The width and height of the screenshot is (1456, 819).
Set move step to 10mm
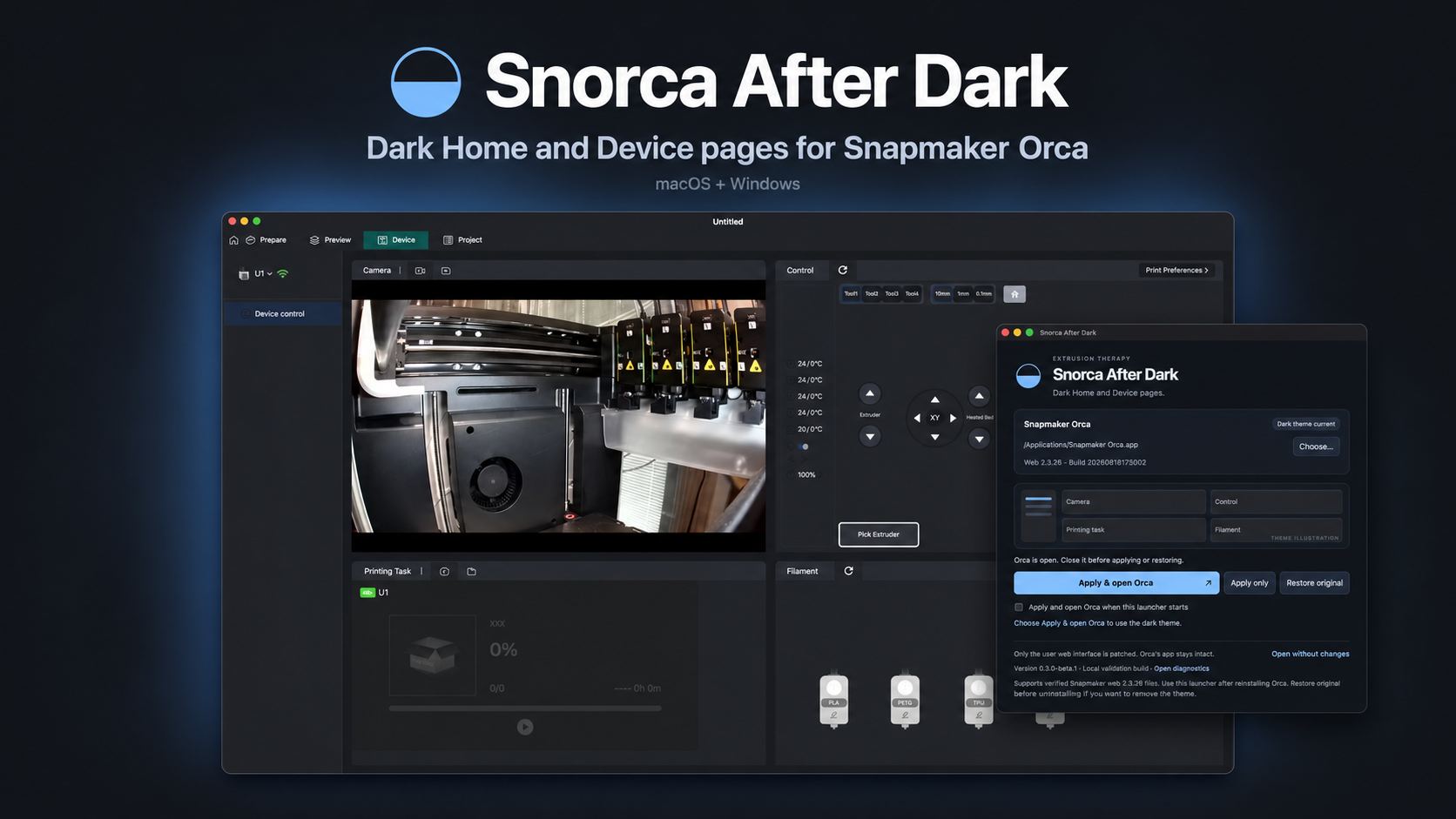tap(942, 294)
